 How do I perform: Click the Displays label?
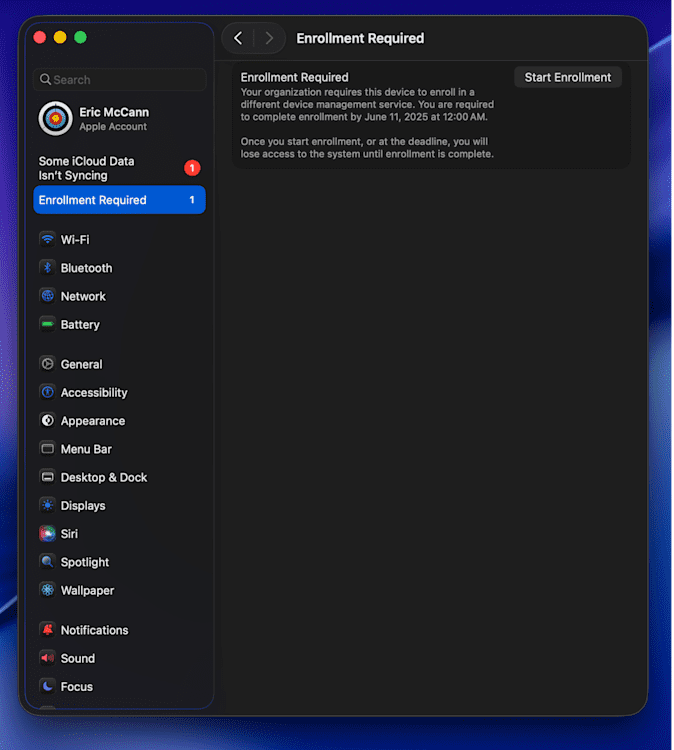coord(83,506)
